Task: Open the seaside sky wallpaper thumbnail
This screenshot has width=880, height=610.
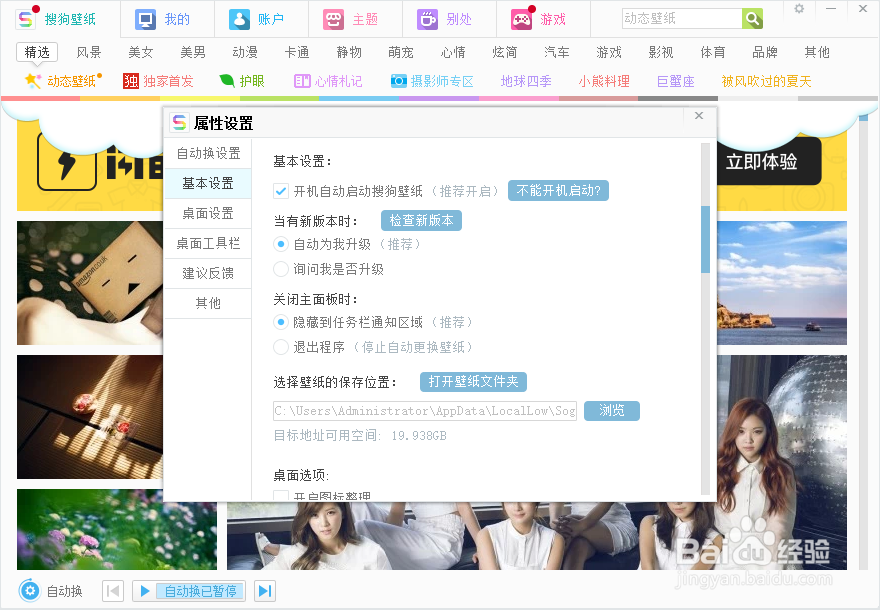Action: 782,283
